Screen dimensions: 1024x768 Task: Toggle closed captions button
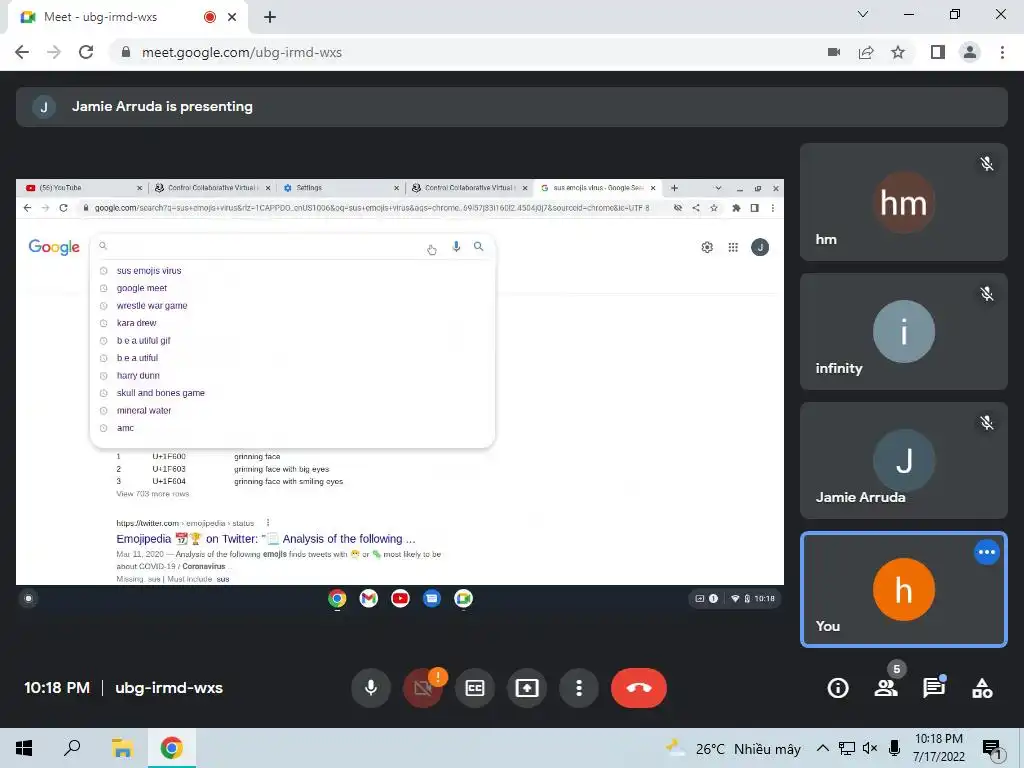tap(475, 688)
